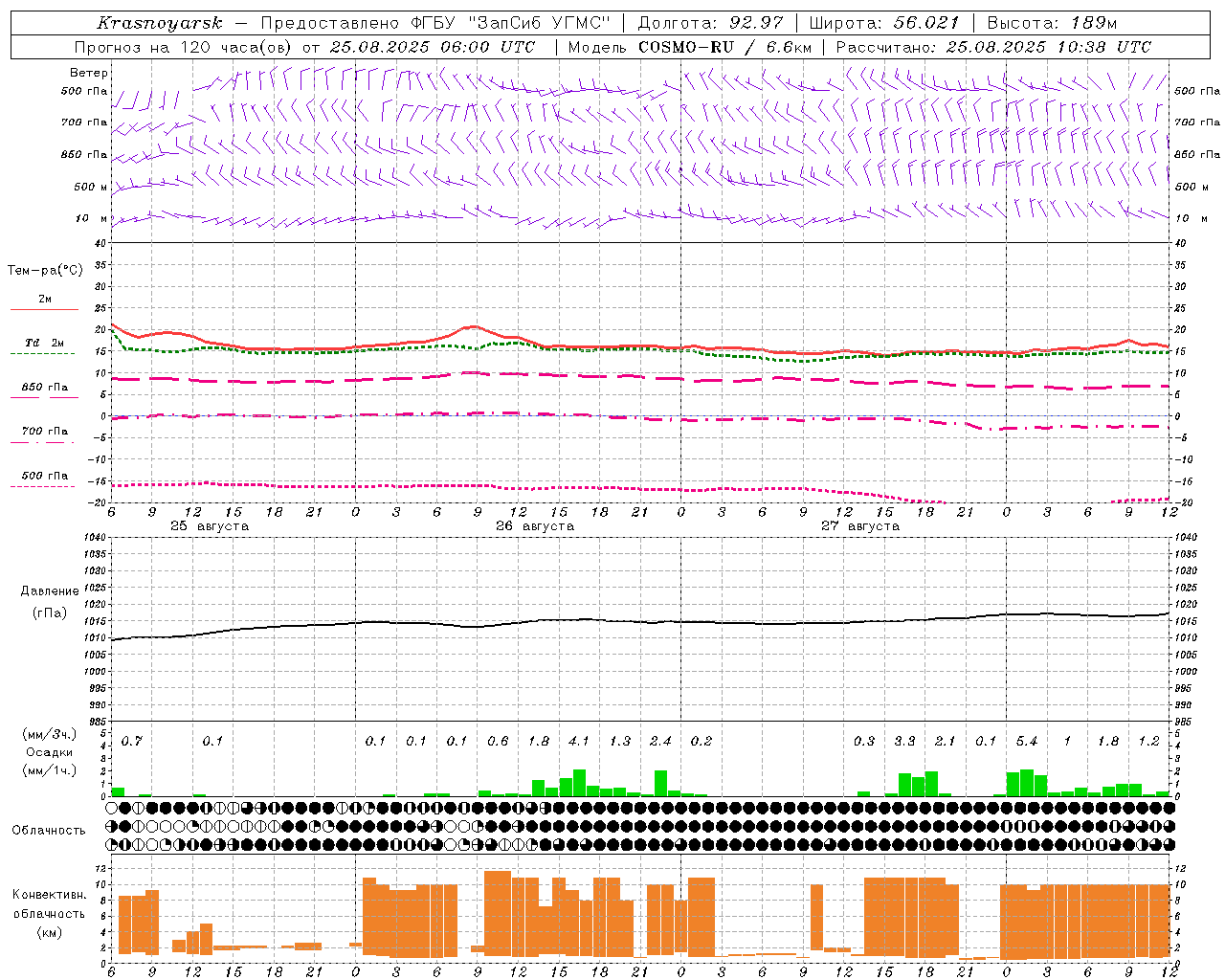The width and height of the screenshot is (1225, 980).
Task: Click the 'Облачность' cloud cover label
Action: point(49,831)
